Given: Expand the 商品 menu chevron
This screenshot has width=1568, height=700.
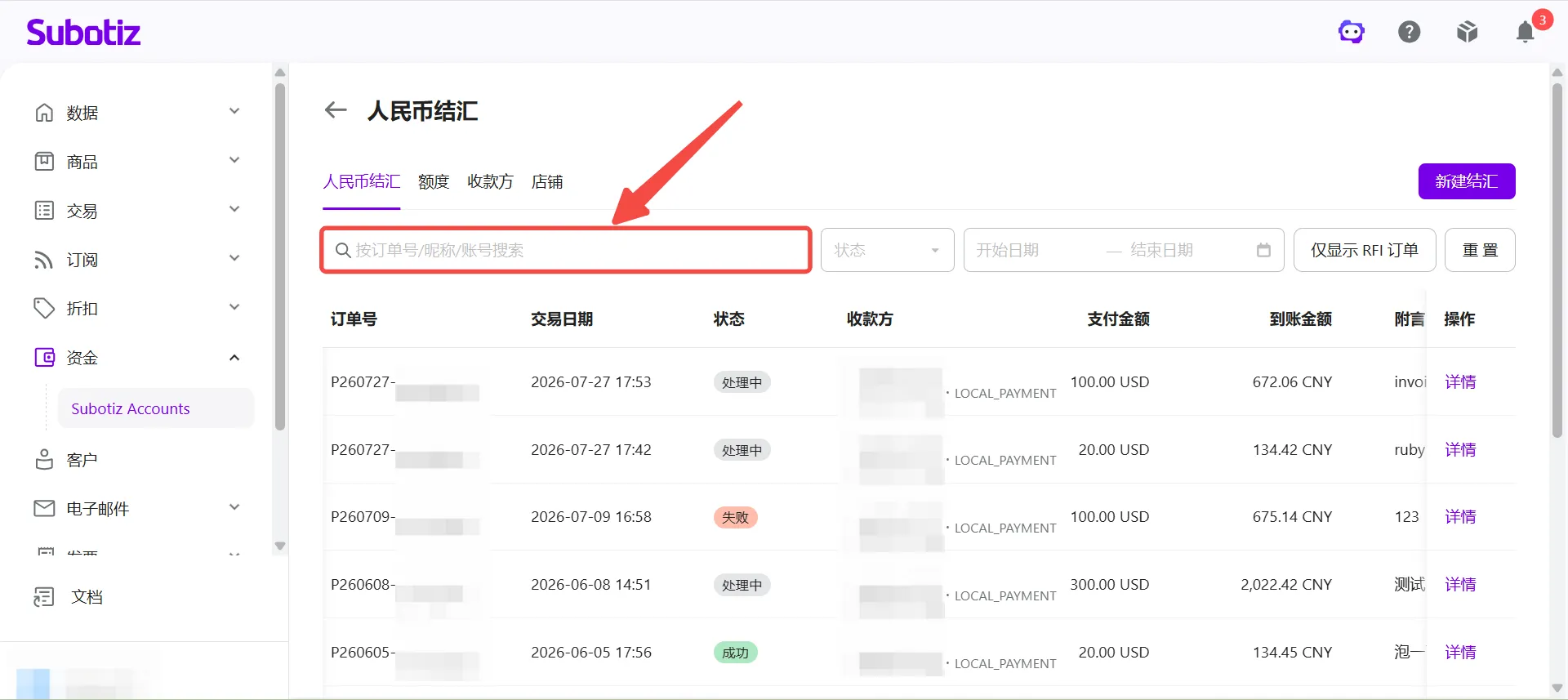Looking at the screenshot, I should (234, 160).
